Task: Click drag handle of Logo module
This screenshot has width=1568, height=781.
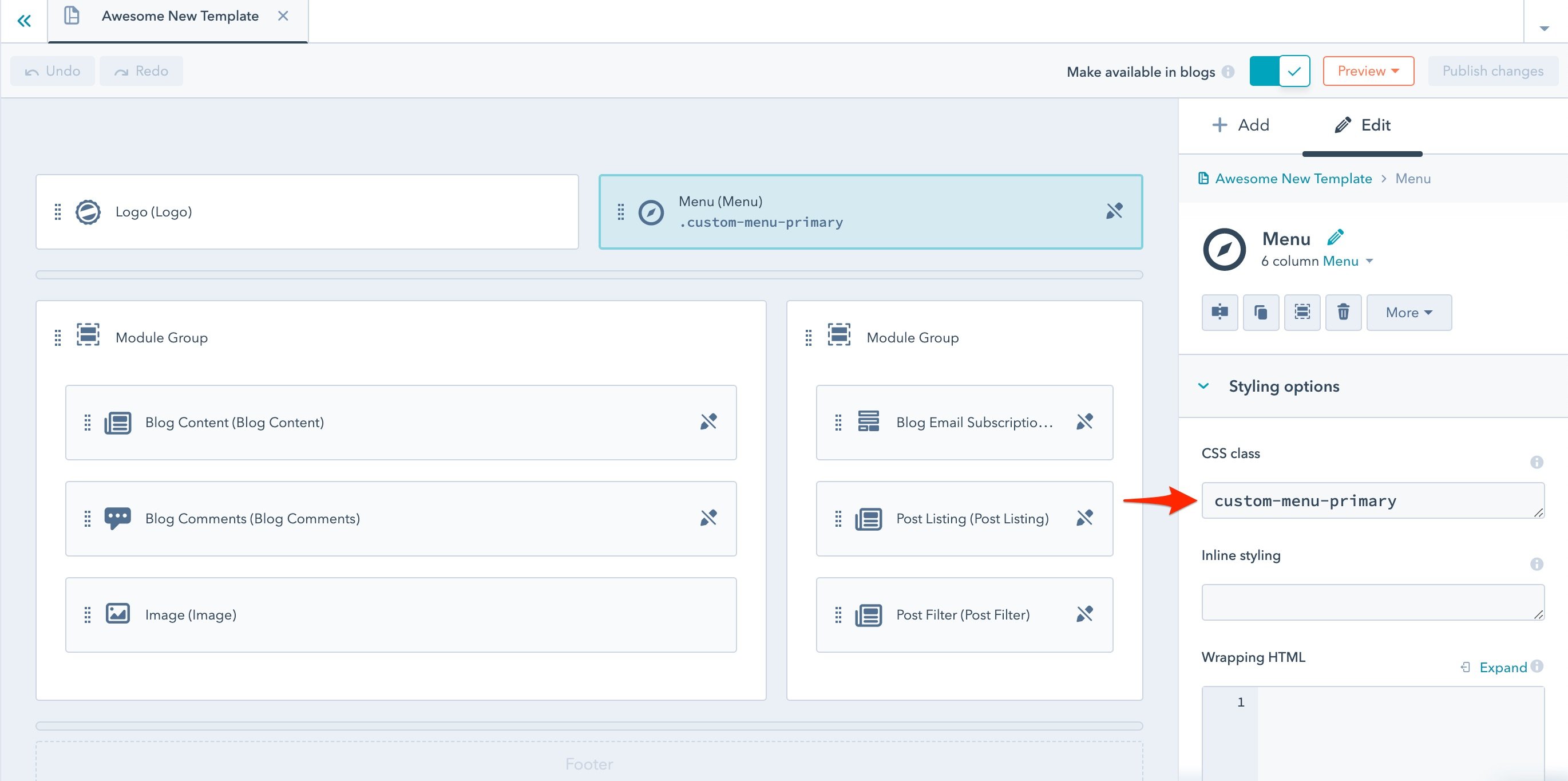Action: [58, 212]
